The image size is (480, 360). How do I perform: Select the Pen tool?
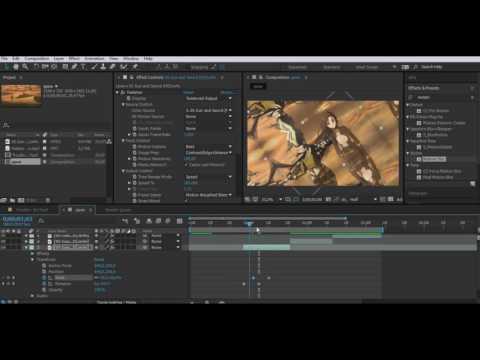click(75, 67)
